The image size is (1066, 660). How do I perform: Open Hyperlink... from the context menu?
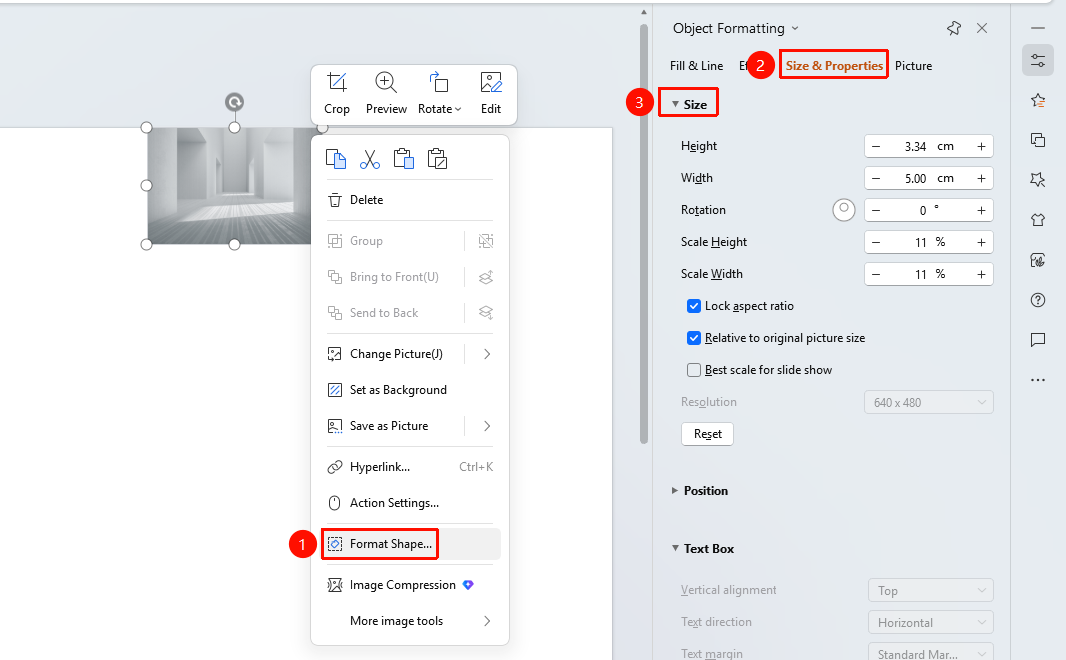[x=410, y=467]
